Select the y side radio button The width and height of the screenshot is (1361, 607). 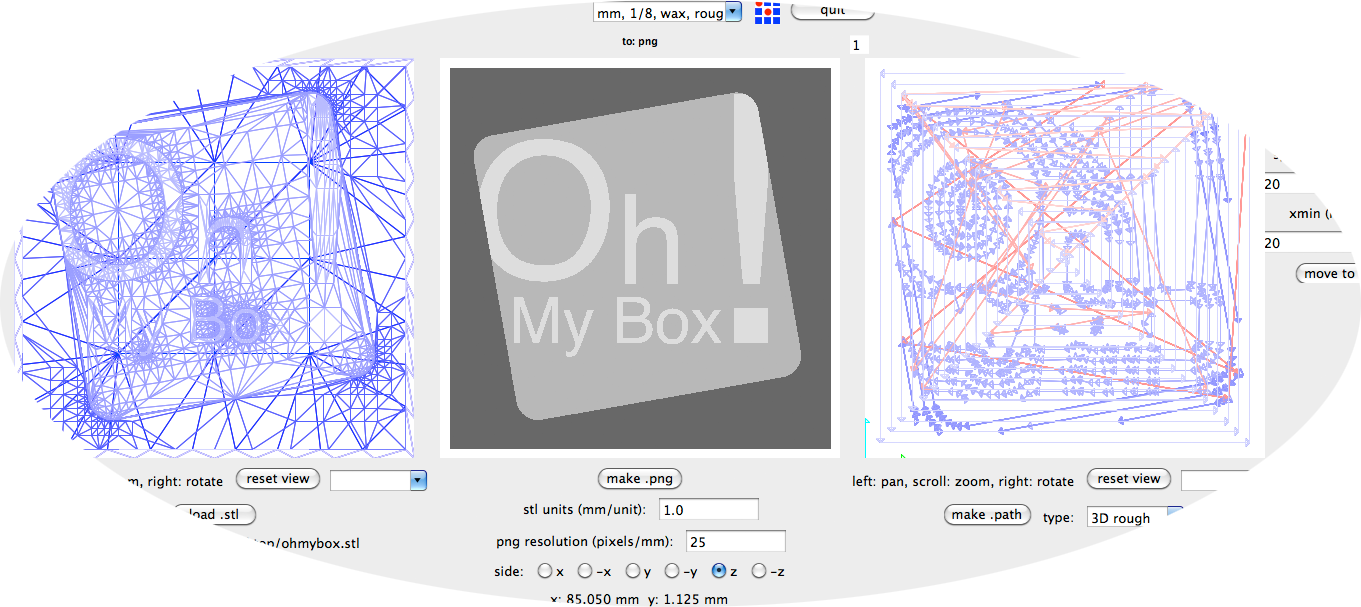point(632,571)
